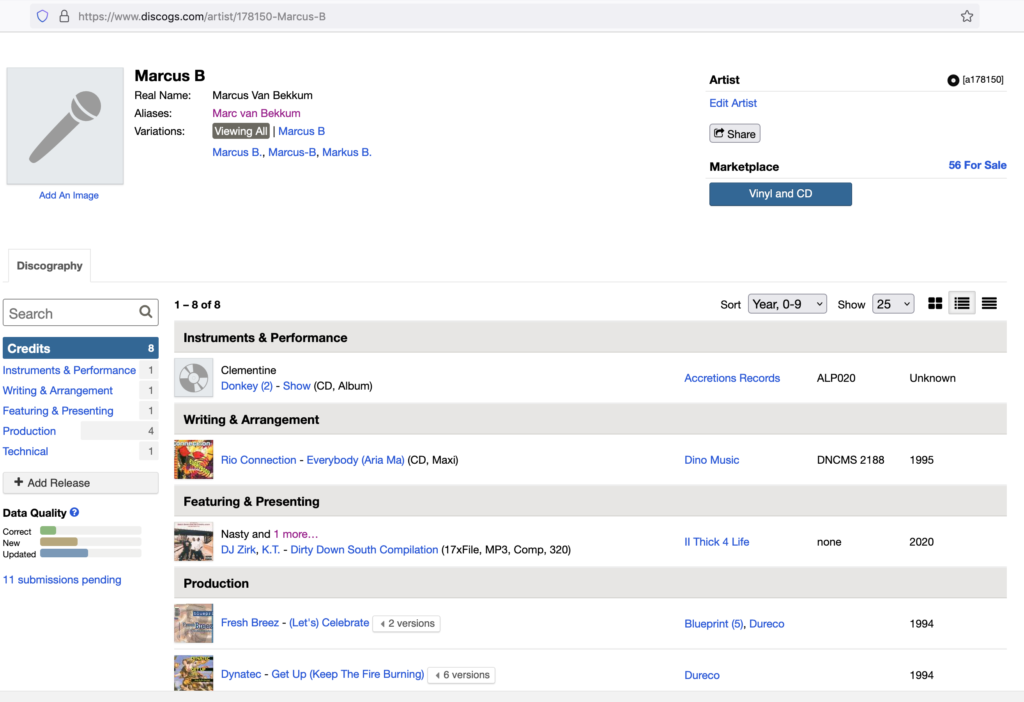Click the artist ID record icon
Screen dimensions: 1024x702
coord(953,80)
